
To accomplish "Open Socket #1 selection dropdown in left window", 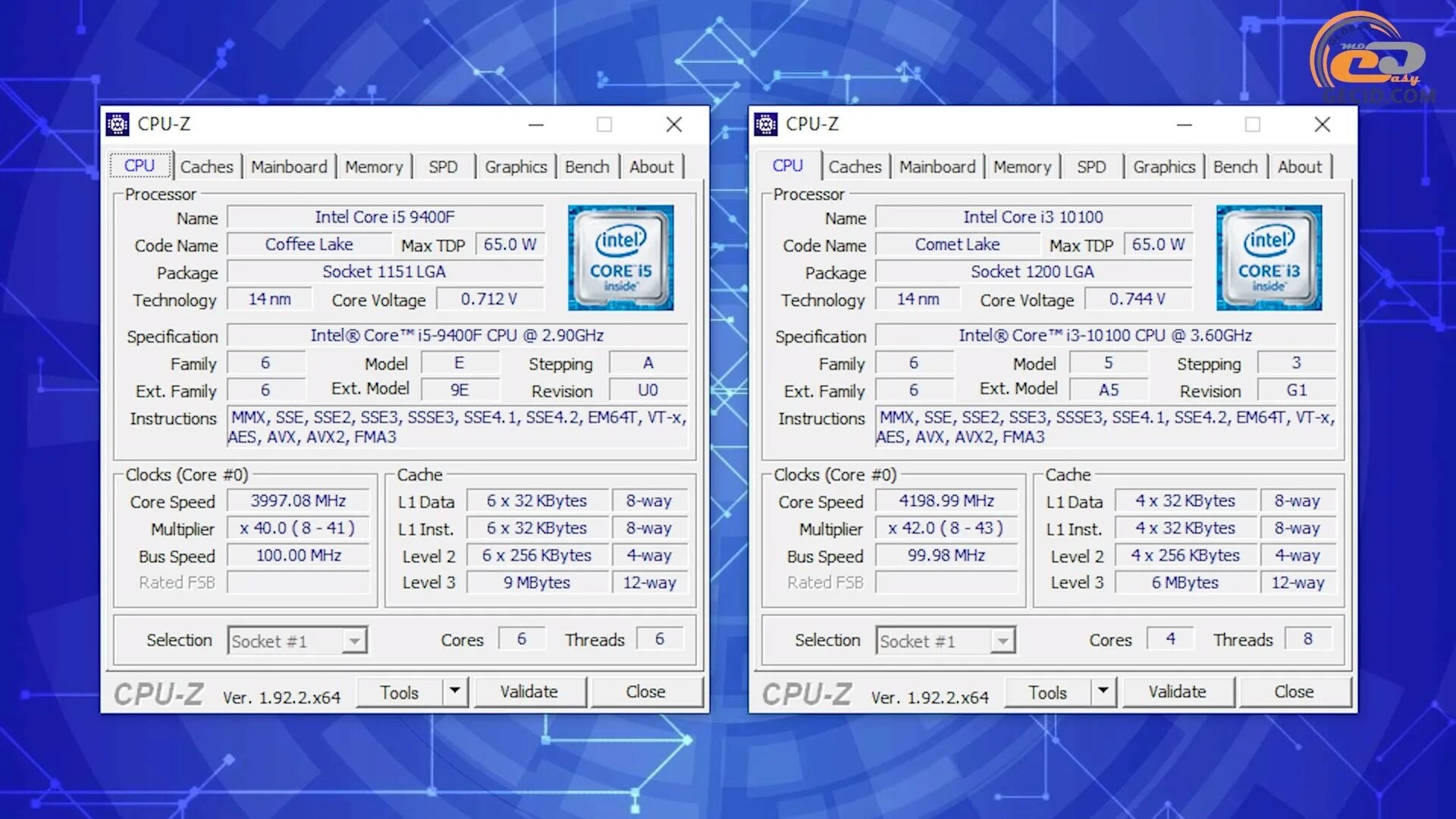I will [x=354, y=642].
